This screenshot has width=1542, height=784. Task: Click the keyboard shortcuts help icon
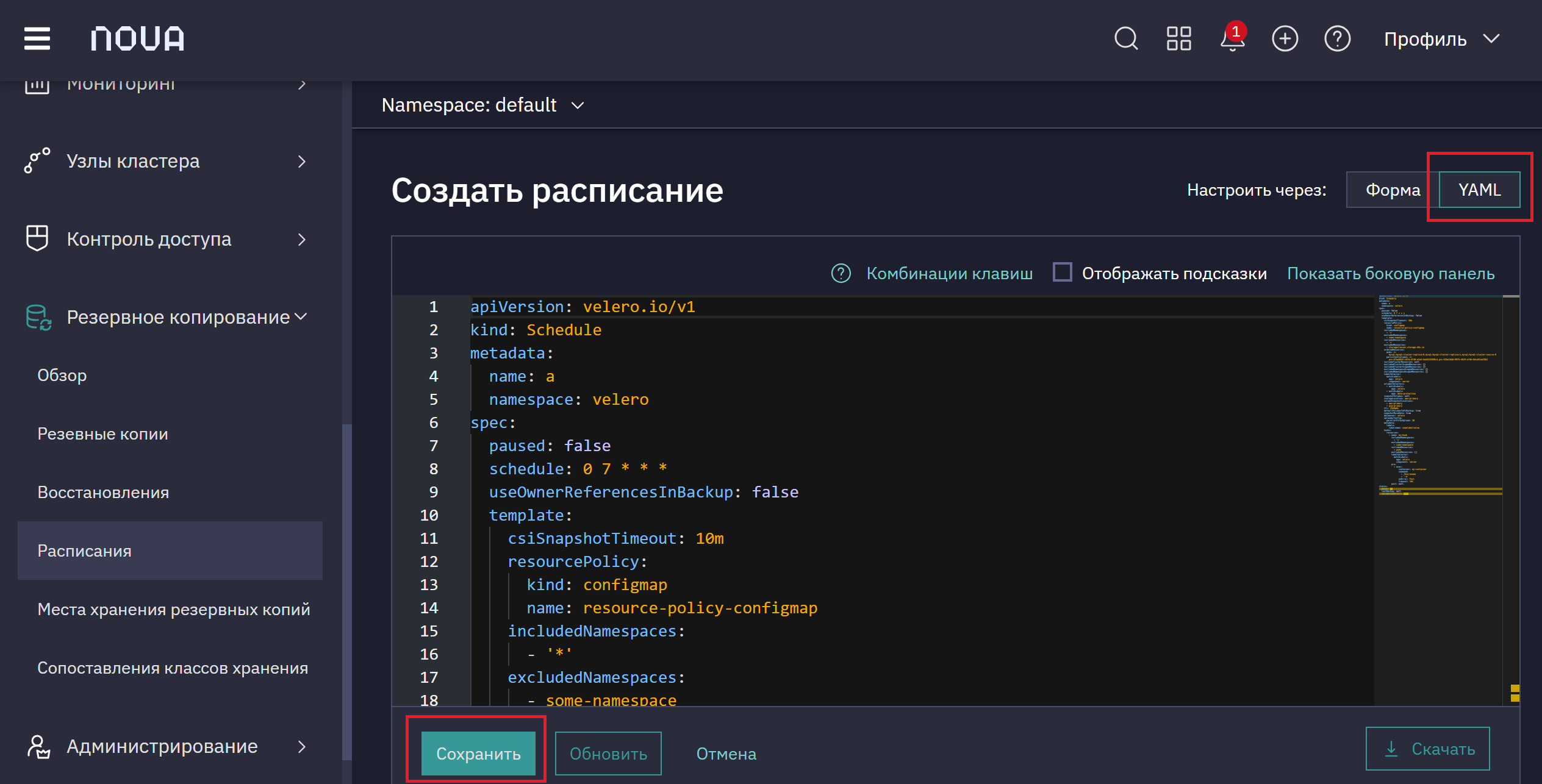pos(841,273)
